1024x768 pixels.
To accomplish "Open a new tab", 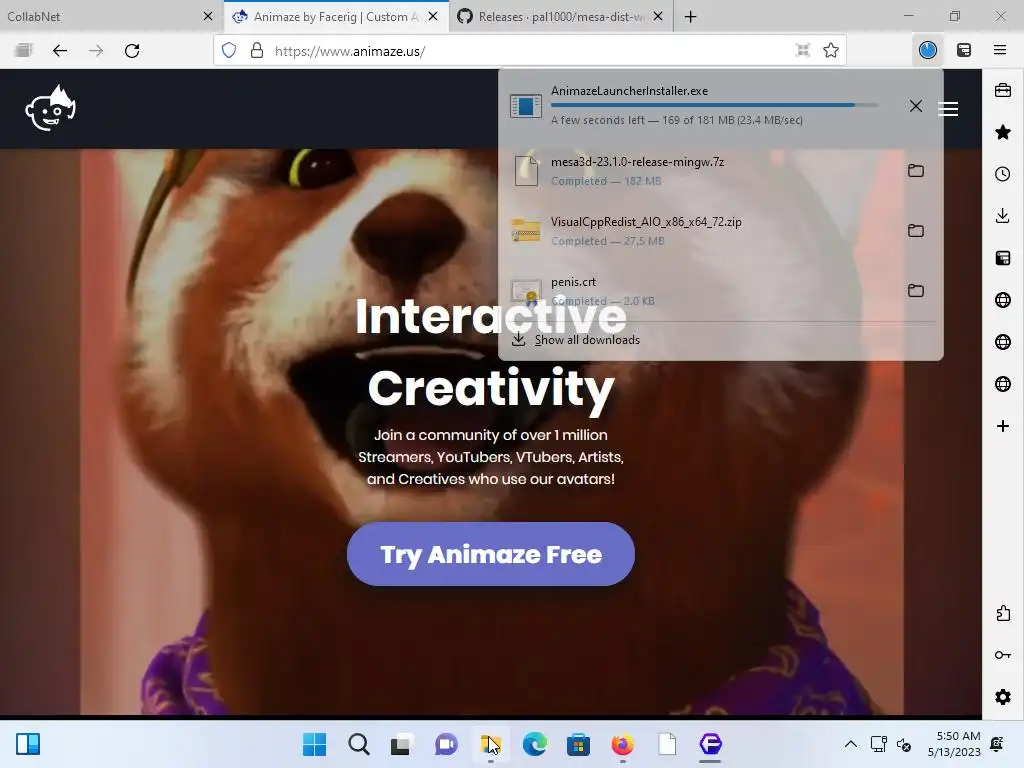I will coord(690,16).
